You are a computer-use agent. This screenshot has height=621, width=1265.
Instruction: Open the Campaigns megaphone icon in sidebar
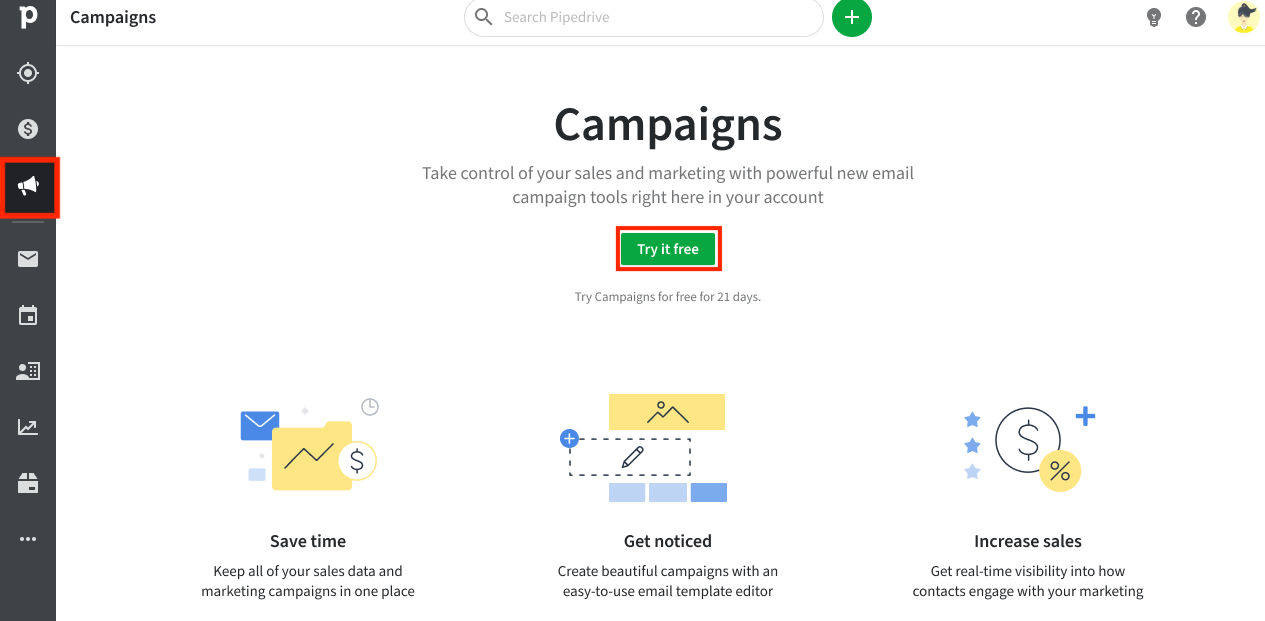[x=28, y=185]
